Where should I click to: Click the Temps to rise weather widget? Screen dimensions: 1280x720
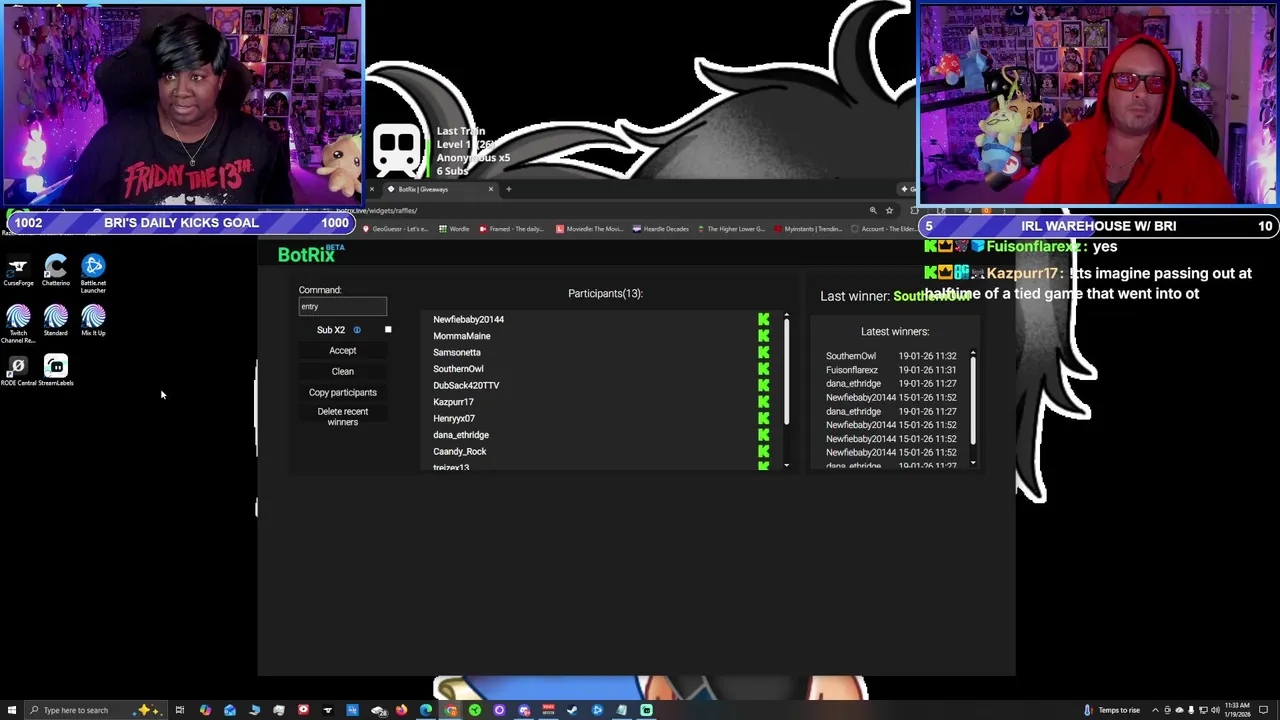(1112, 710)
